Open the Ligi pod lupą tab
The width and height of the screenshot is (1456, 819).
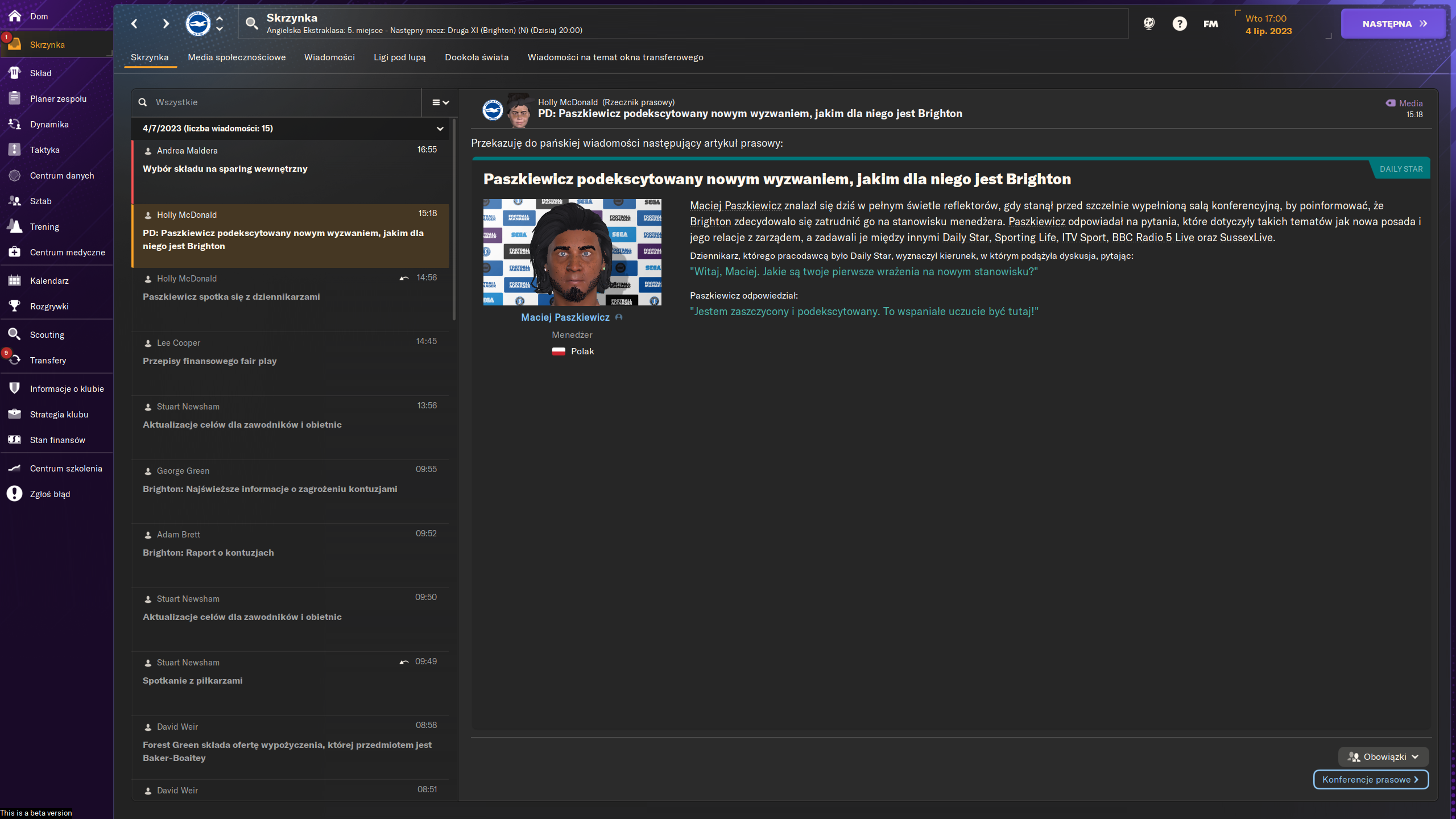click(399, 57)
